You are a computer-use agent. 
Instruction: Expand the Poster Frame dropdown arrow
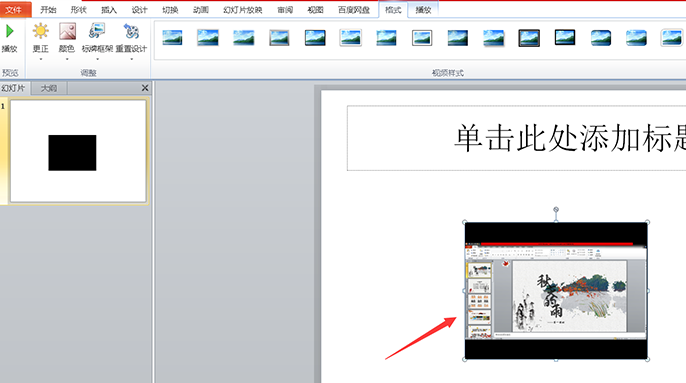click(97, 59)
